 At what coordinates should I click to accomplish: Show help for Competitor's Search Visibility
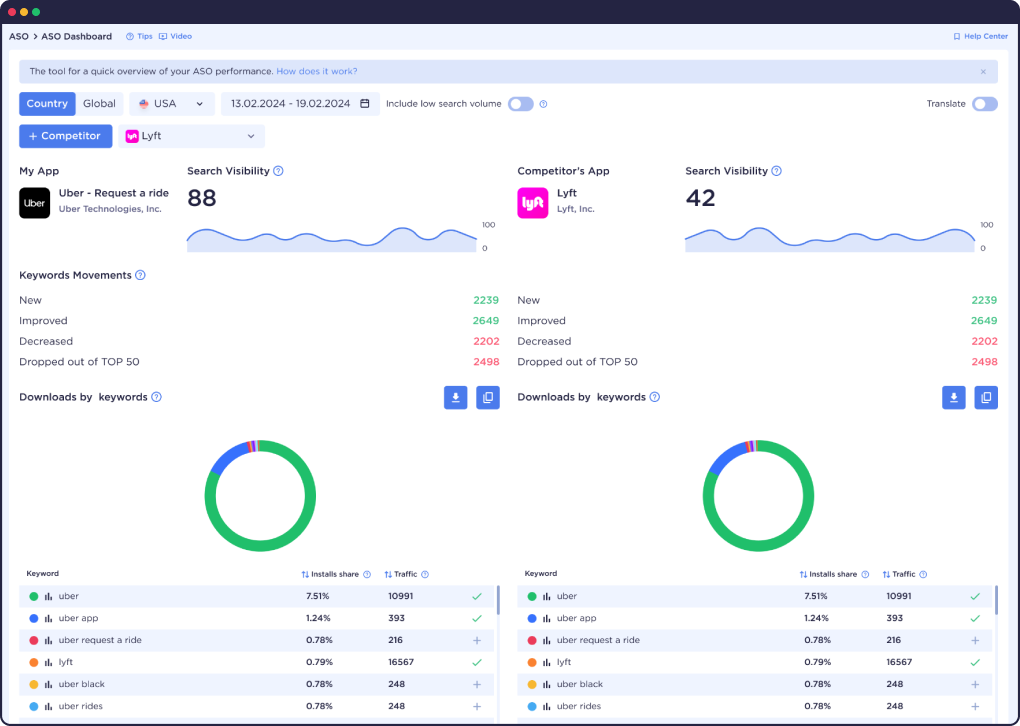click(x=776, y=171)
